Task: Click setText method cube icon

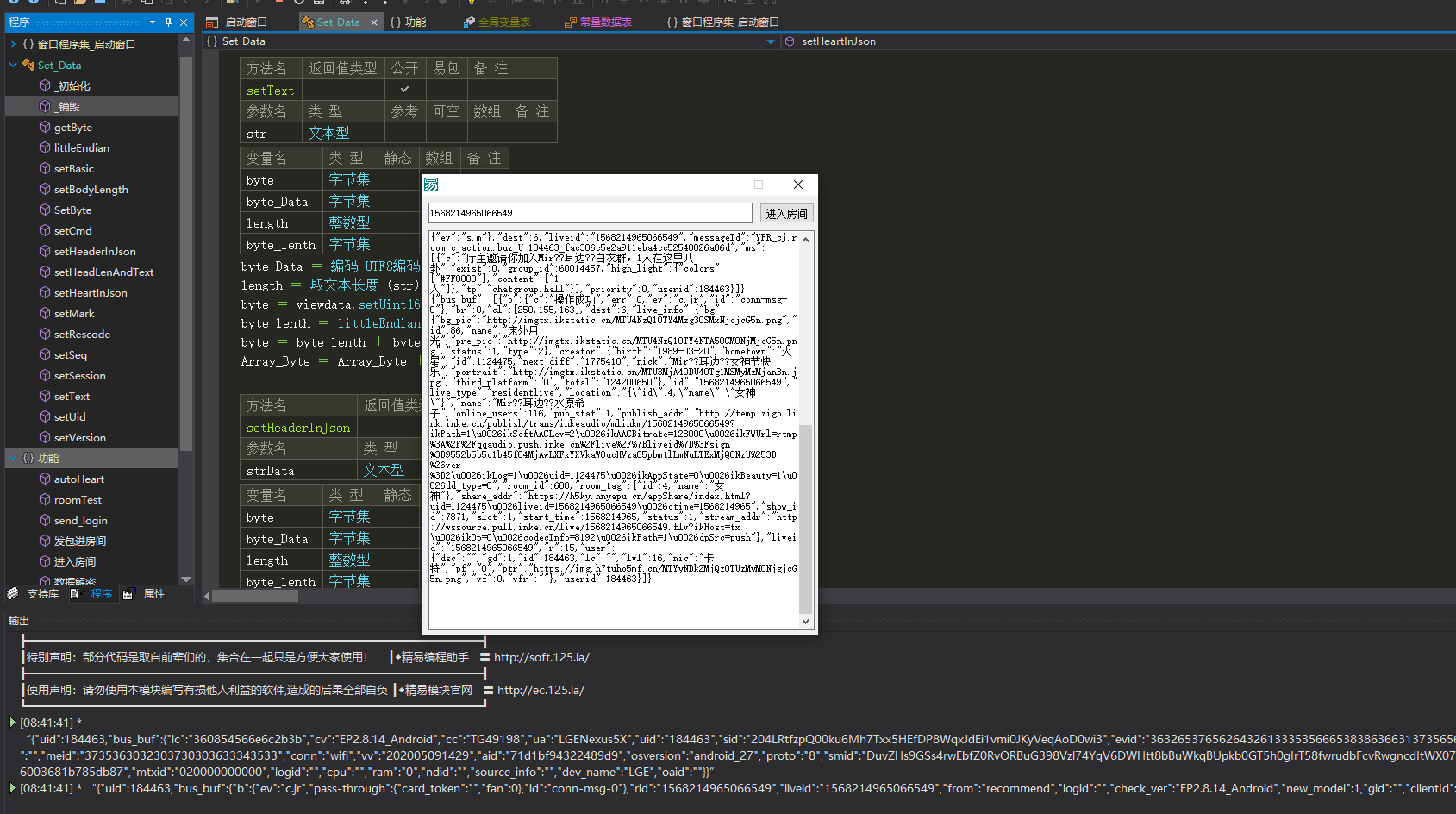Action: 45,396
